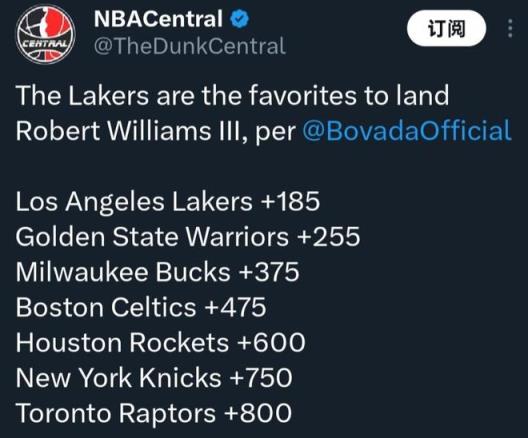Click the NBACentral display name
The width and height of the screenshot is (528, 438).
(158, 19)
